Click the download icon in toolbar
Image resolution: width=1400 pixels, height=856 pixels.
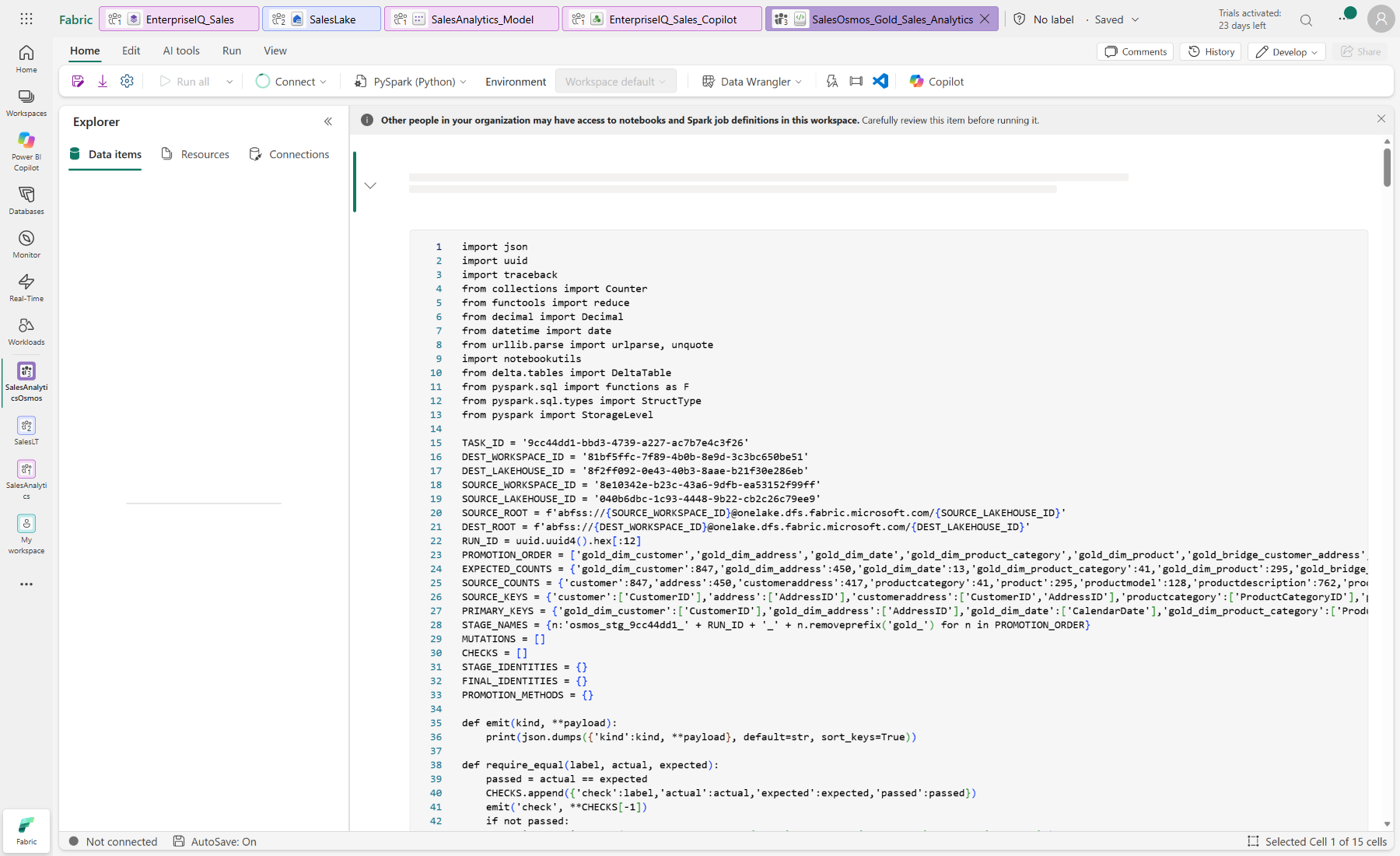pos(103,82)
